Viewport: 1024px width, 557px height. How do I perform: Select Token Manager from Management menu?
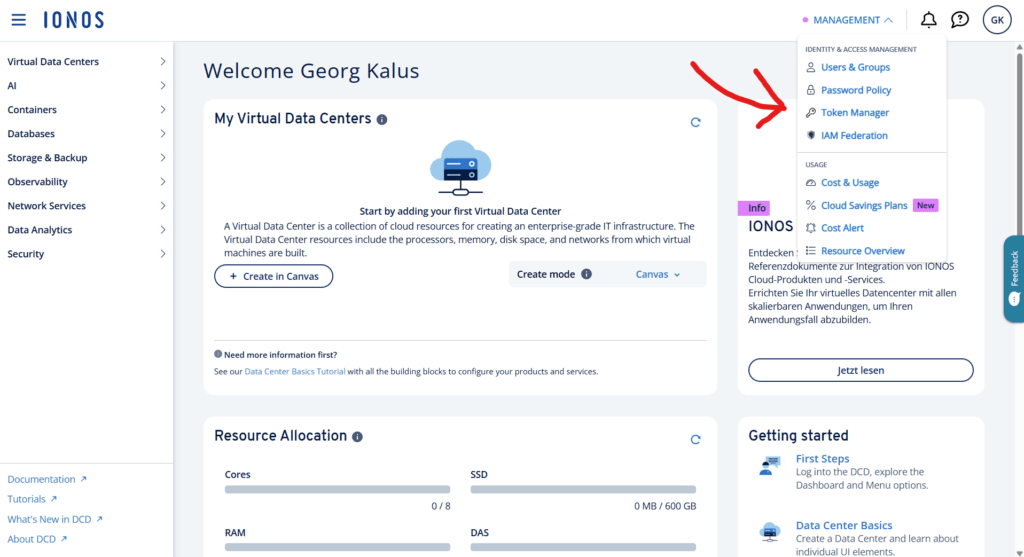coord(854,113)
